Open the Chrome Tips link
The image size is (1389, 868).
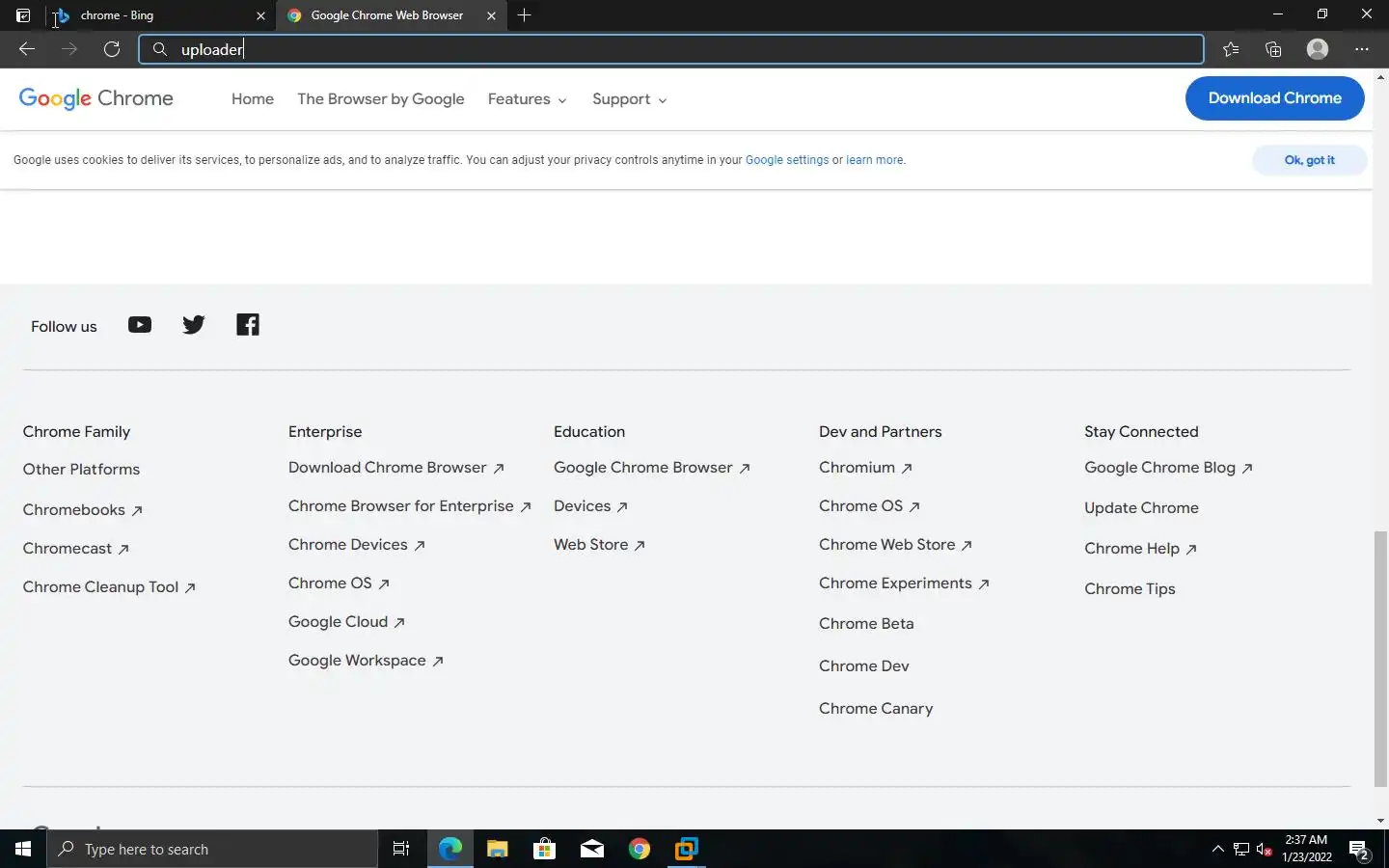[1130, 589]
